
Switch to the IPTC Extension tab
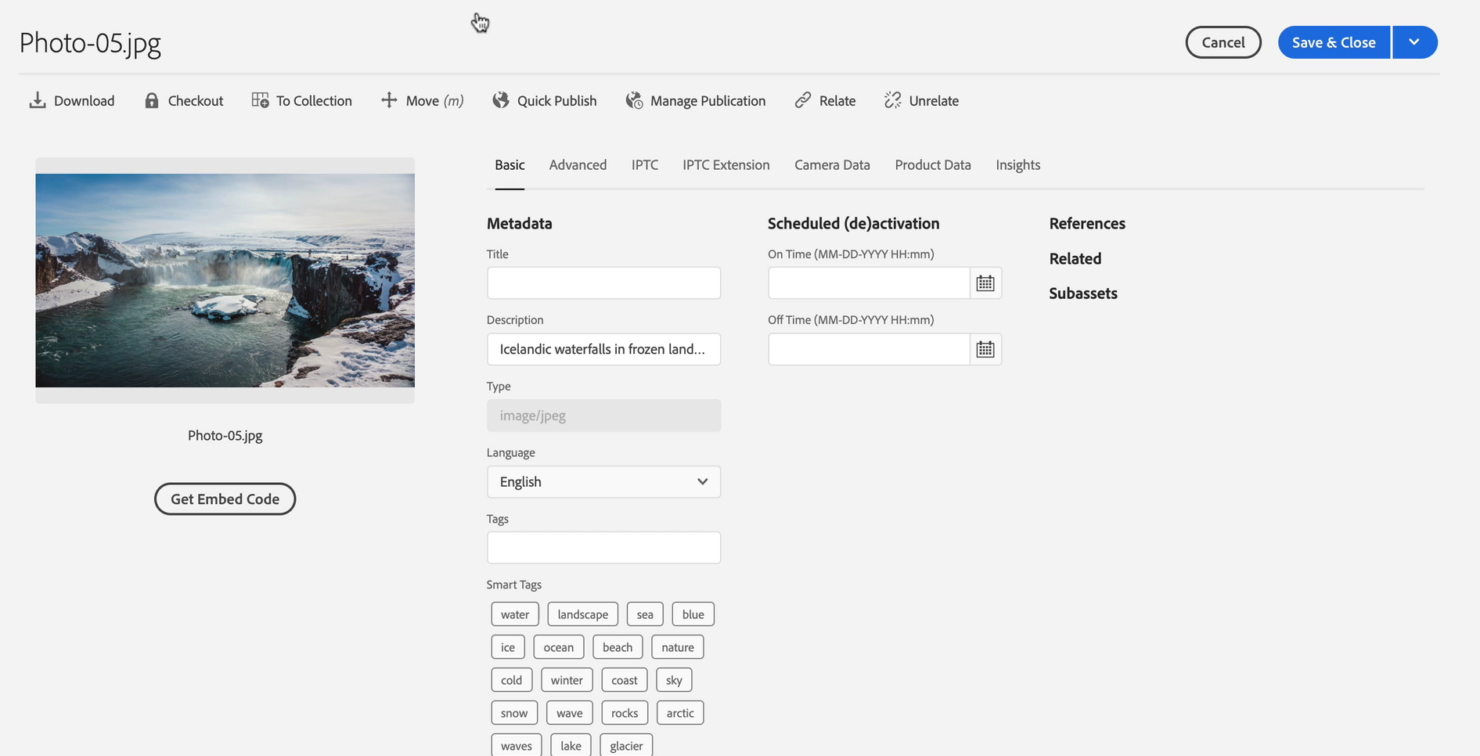tap(726, 165)
